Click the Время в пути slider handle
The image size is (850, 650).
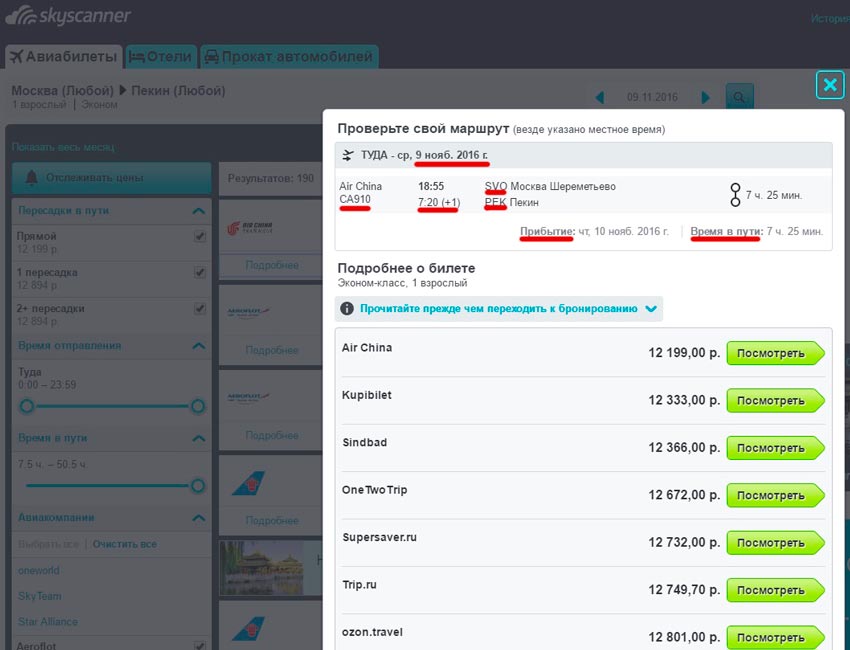point(198,486)
